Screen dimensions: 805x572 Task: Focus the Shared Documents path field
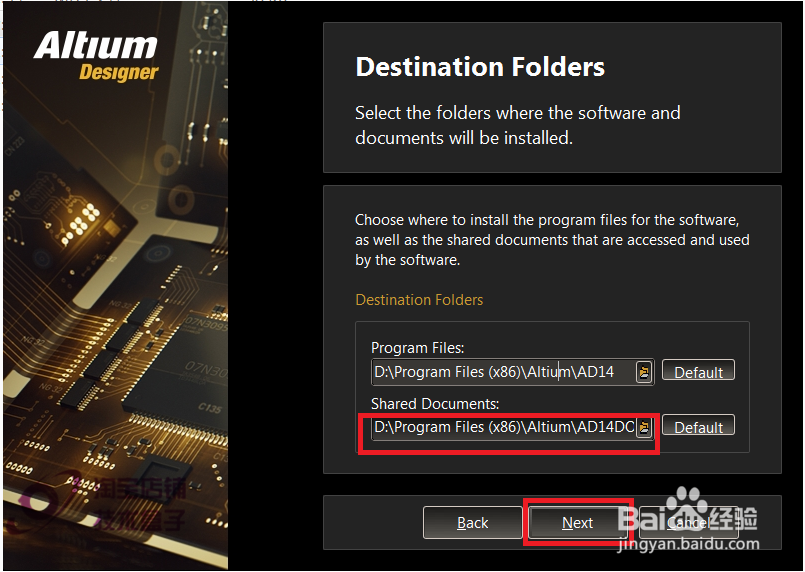(504, 427)
